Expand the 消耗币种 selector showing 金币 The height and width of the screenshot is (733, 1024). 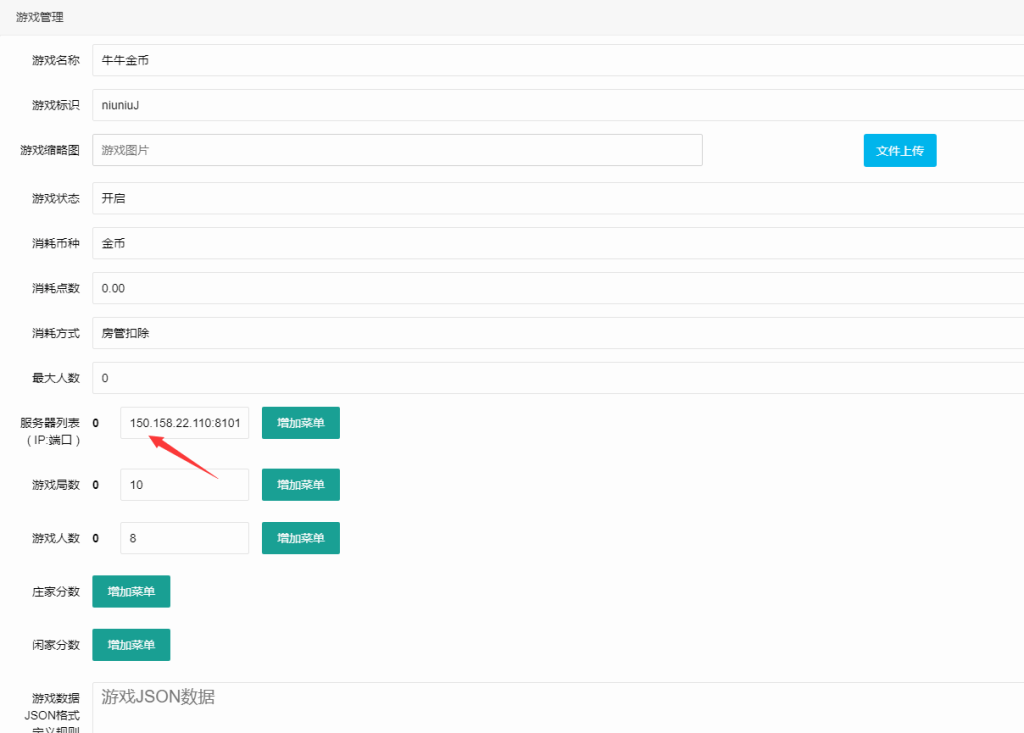coord(556,243)
